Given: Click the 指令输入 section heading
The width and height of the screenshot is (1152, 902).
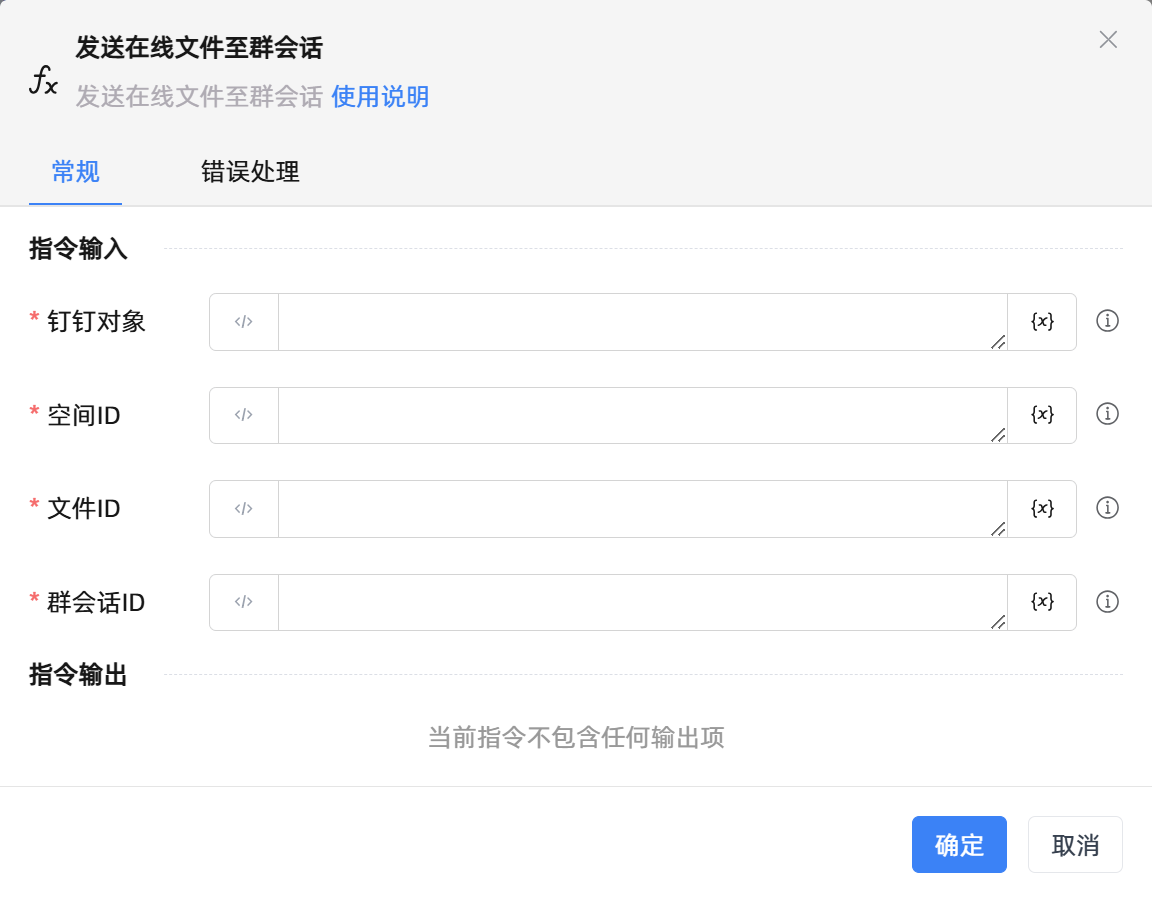Looking at the screenshot, I should pyautogui.click(x=78, y=248).
